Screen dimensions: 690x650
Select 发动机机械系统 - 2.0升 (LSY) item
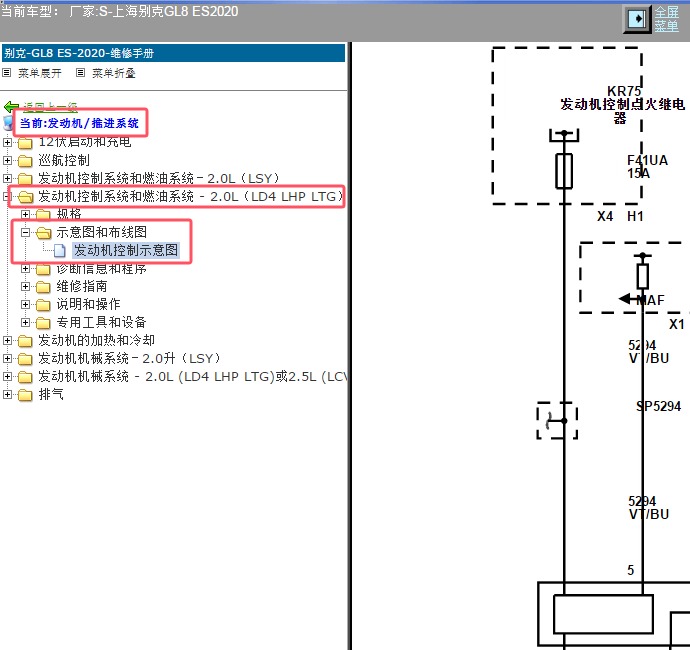[x=128, y=358]
